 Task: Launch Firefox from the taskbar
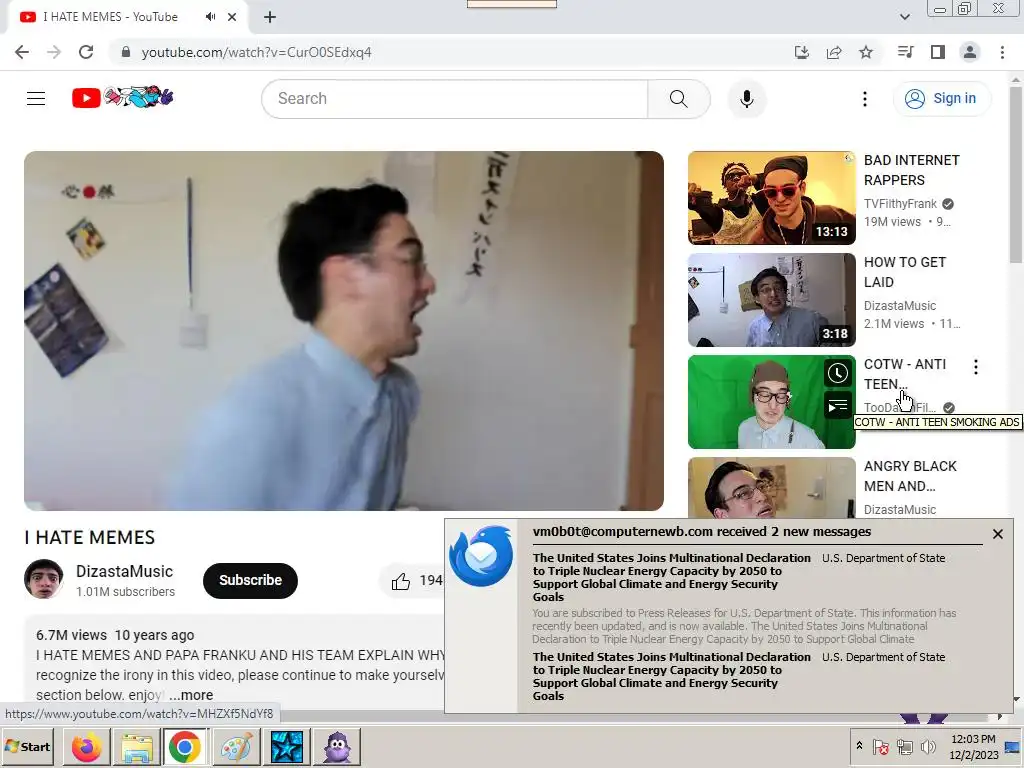click(86, 747)
